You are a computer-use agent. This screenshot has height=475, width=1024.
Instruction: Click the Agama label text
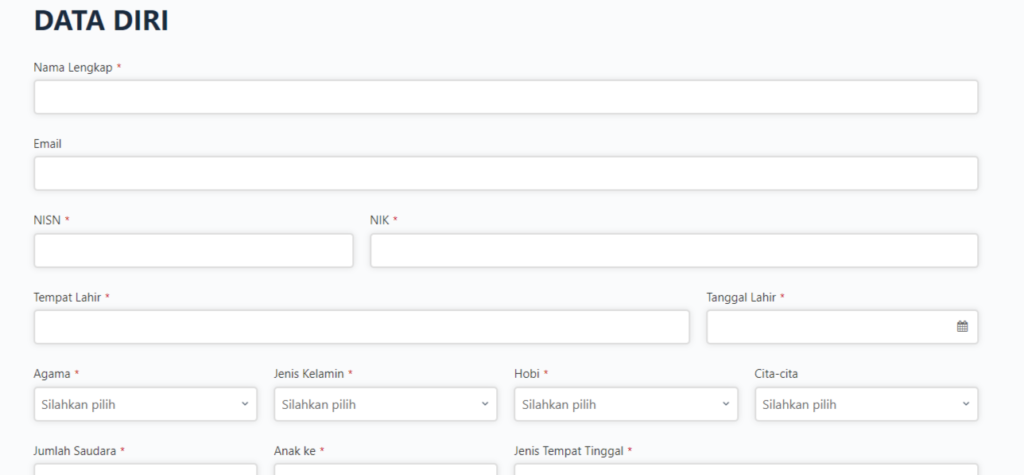pos(52,374)
